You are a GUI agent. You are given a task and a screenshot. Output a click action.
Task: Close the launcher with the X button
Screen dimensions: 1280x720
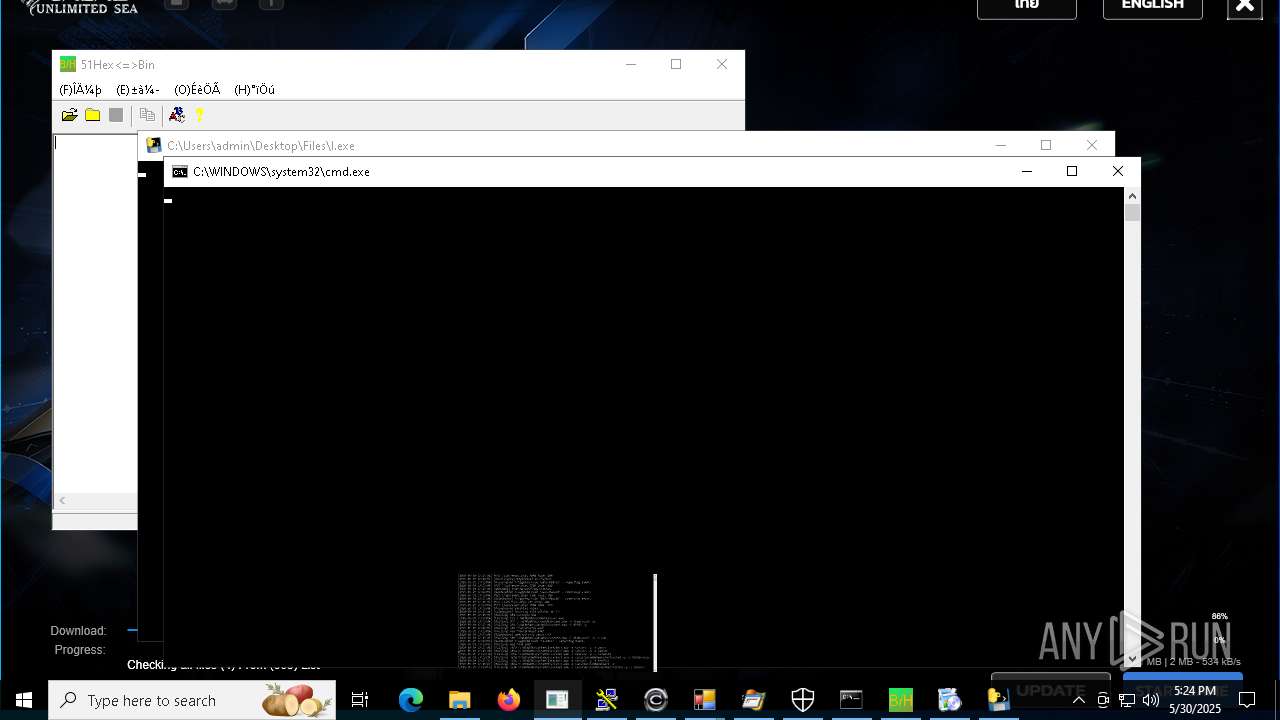pos(1245,6)
